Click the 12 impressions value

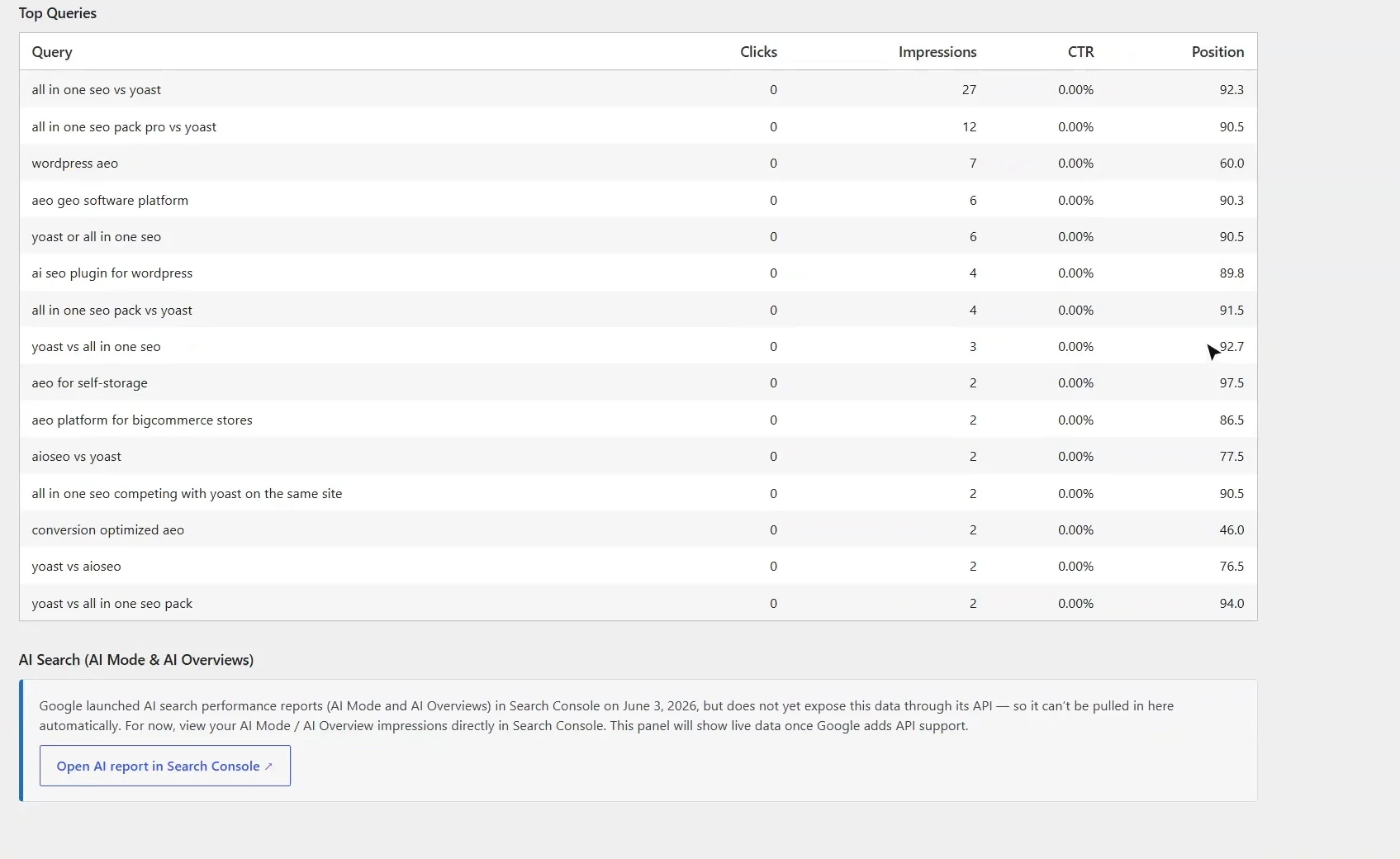(969, 127)
